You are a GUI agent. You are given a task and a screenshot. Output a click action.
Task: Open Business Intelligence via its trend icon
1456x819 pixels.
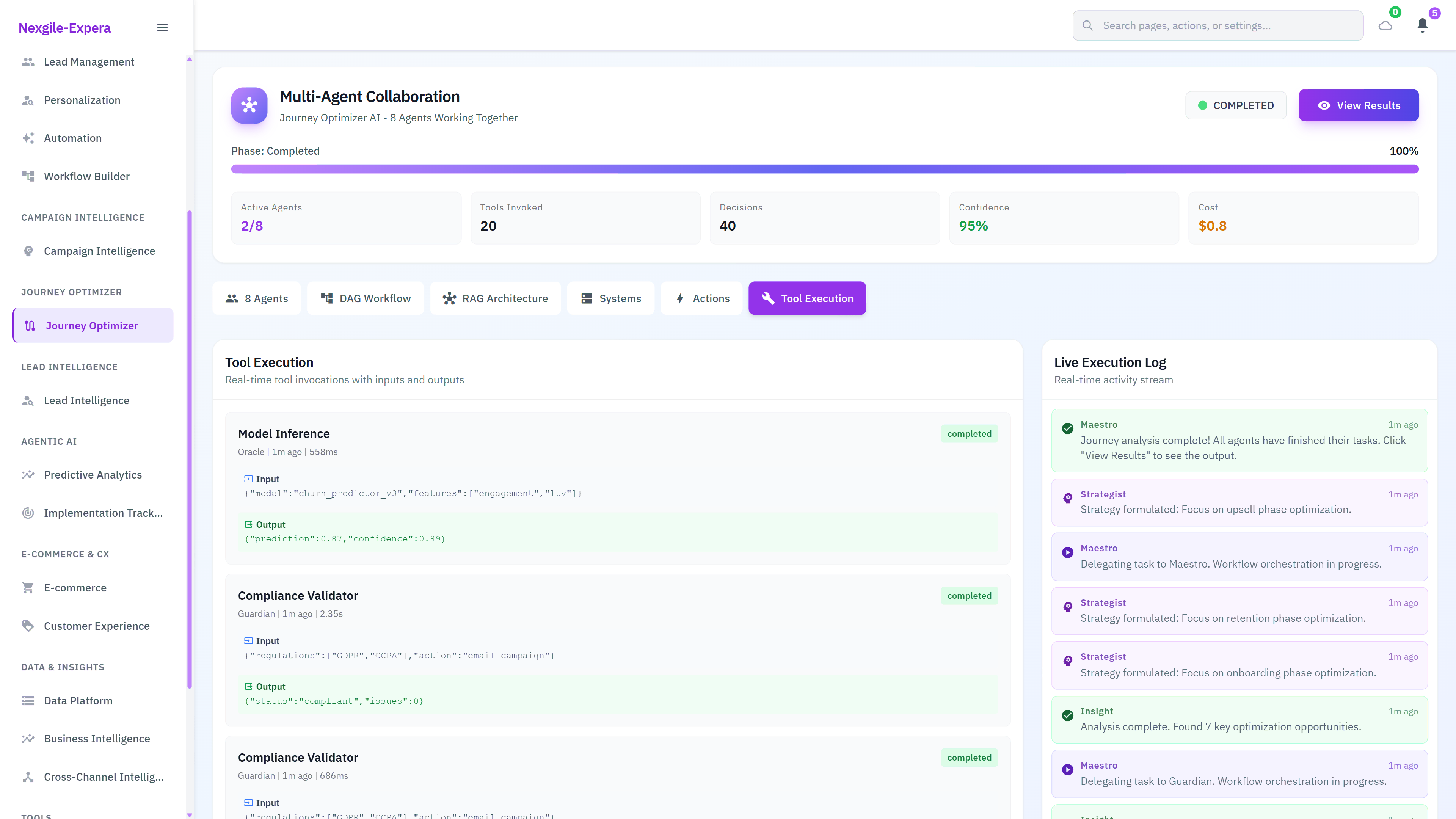pyautogui.click(x=28, y=739)
